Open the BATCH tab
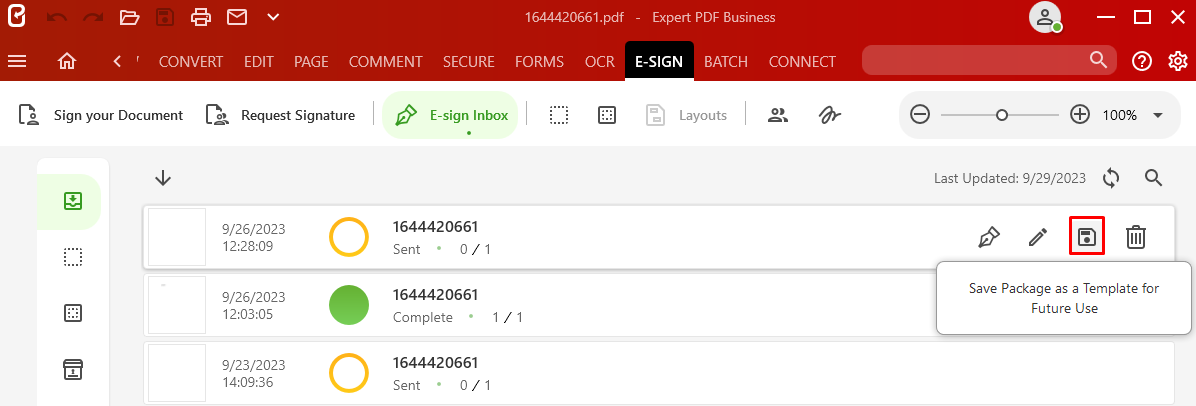Image resolution: width=1196 pixels, height=406 pixels. (x=725, y=62)
